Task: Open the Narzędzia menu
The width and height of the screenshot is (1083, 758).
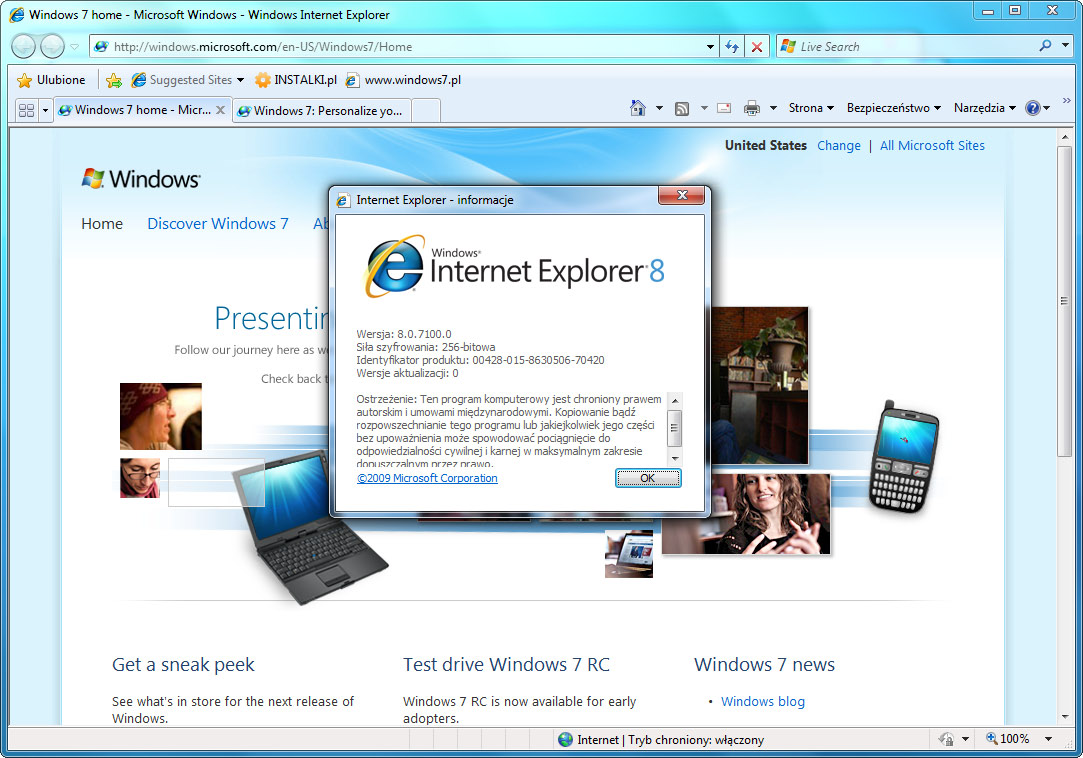Action: click(984, 108)
